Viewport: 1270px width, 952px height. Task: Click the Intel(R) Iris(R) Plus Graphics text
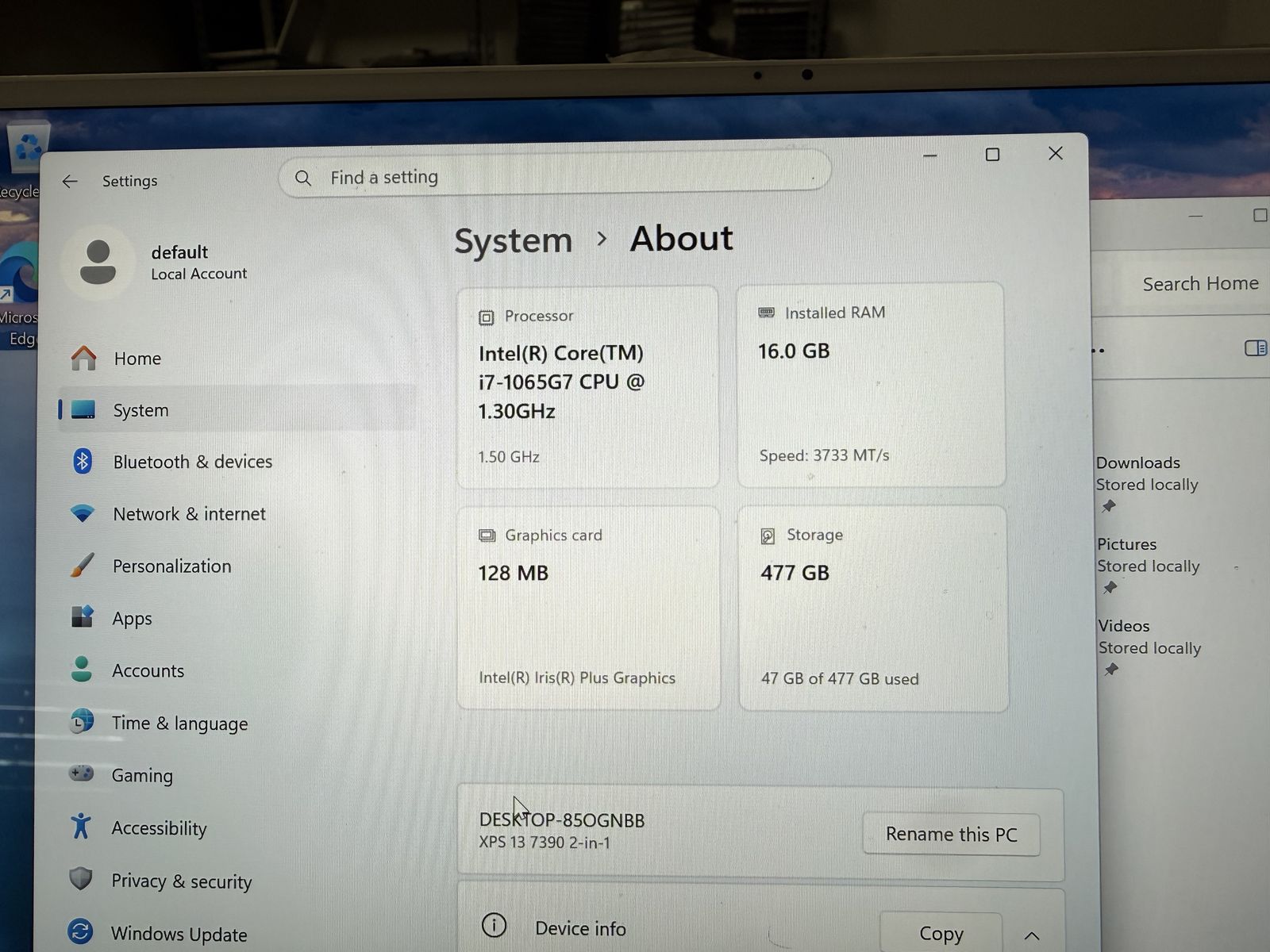pyautogui.click(x=577, y=678)
